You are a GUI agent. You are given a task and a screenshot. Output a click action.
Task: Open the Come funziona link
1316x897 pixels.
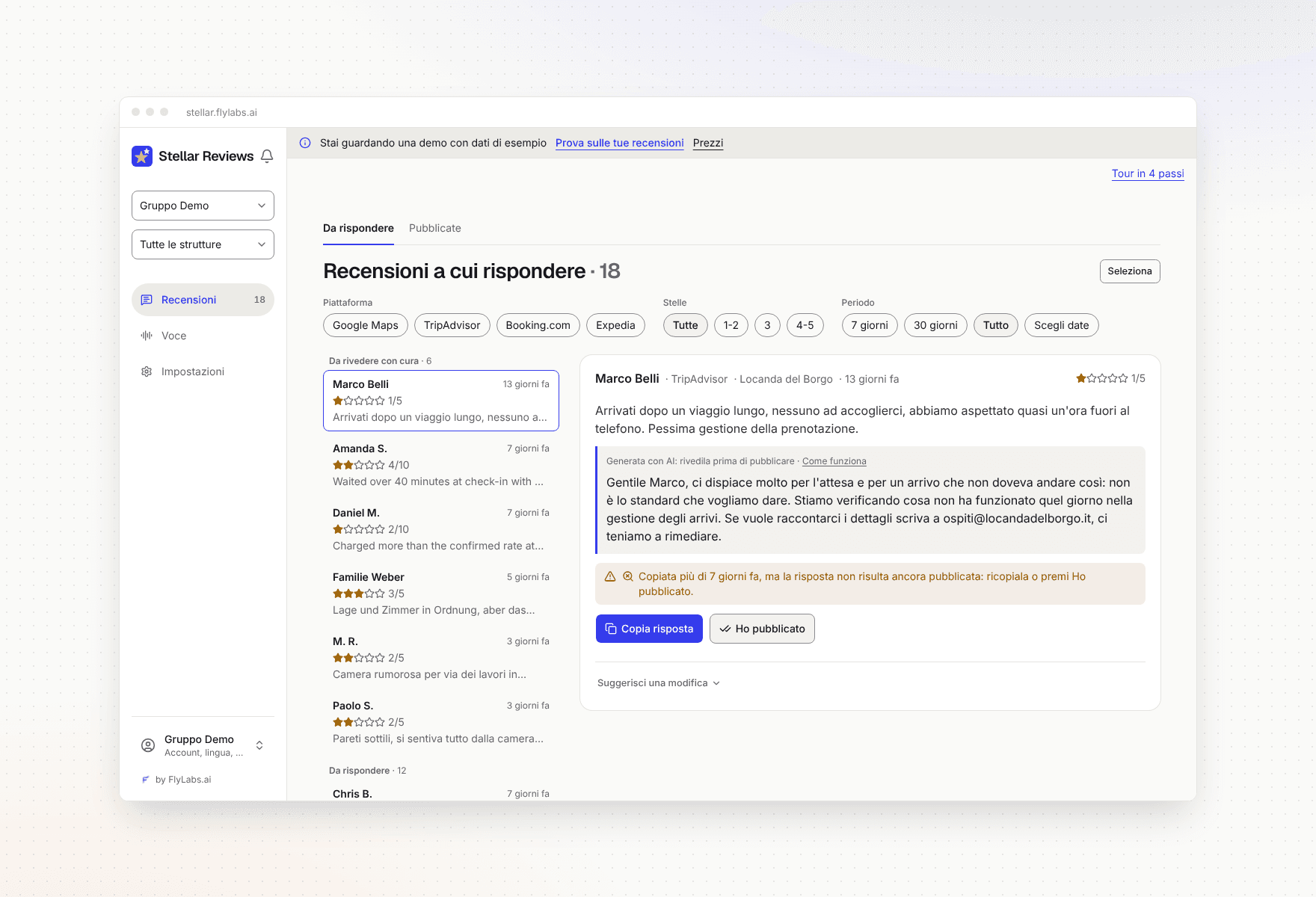click(834, 461)
